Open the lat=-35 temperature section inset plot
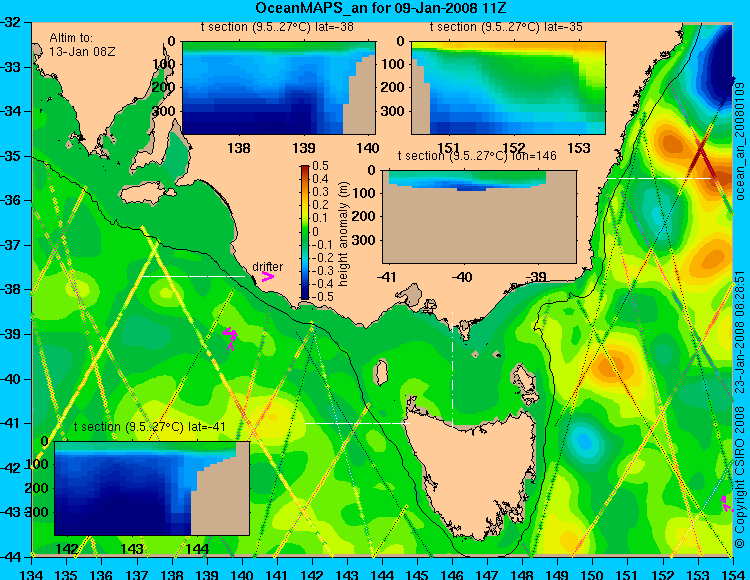The width and height of the screenshot is (750, 580). 508,88
